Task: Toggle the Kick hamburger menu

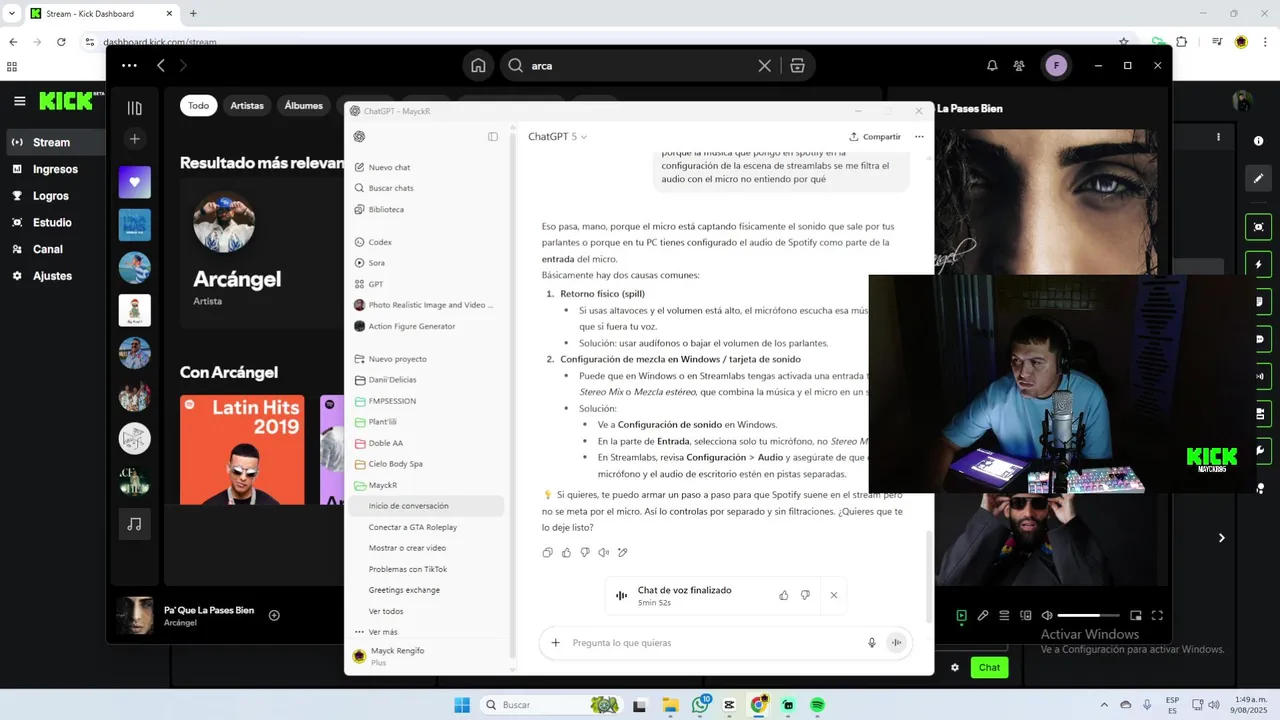Action: coord(20,101)
